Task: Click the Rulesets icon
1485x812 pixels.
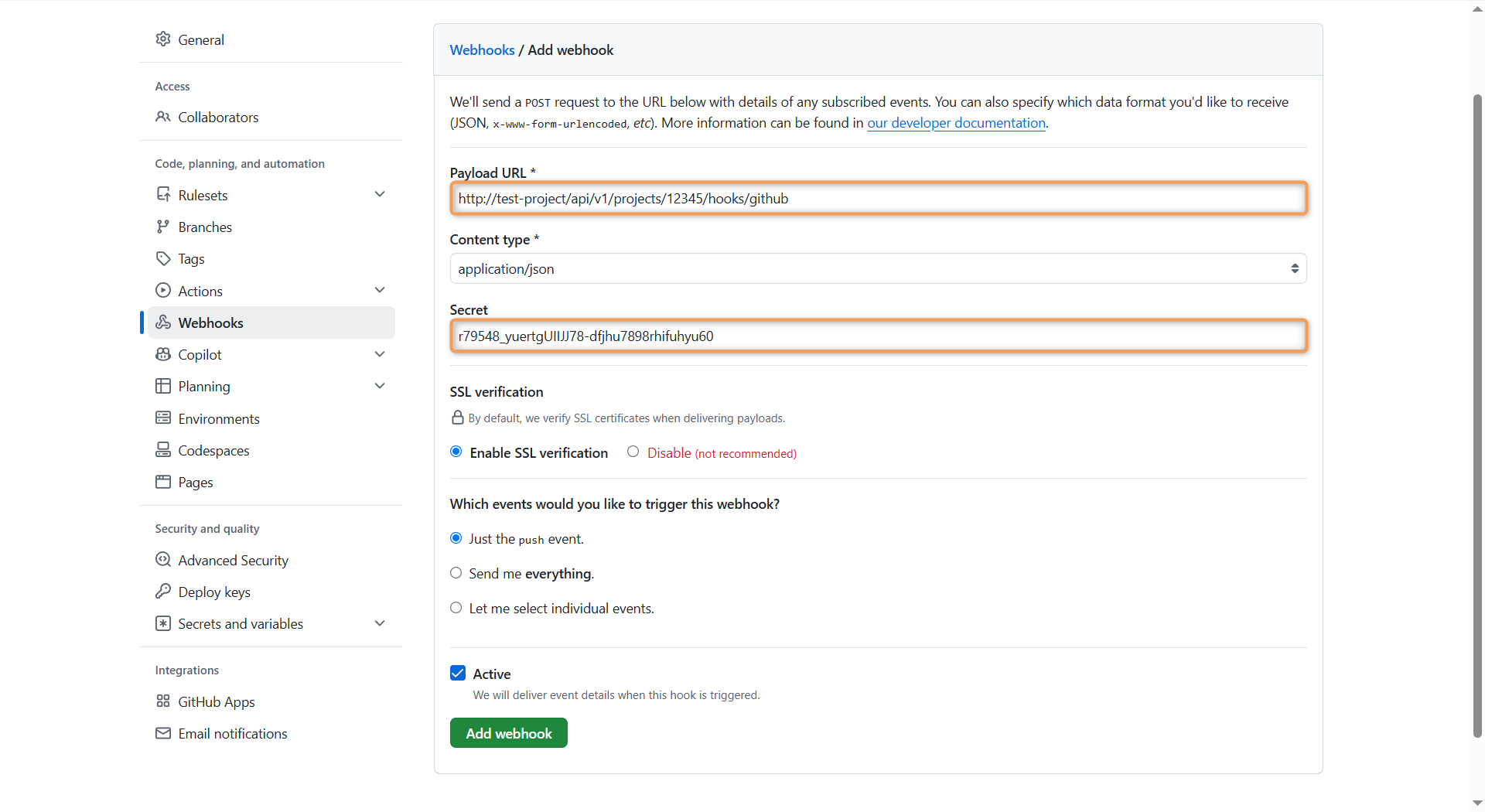Action: click(162, 195)
